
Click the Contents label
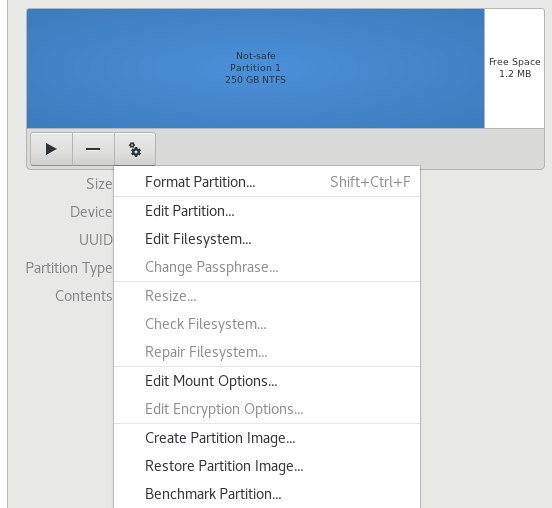84,296
